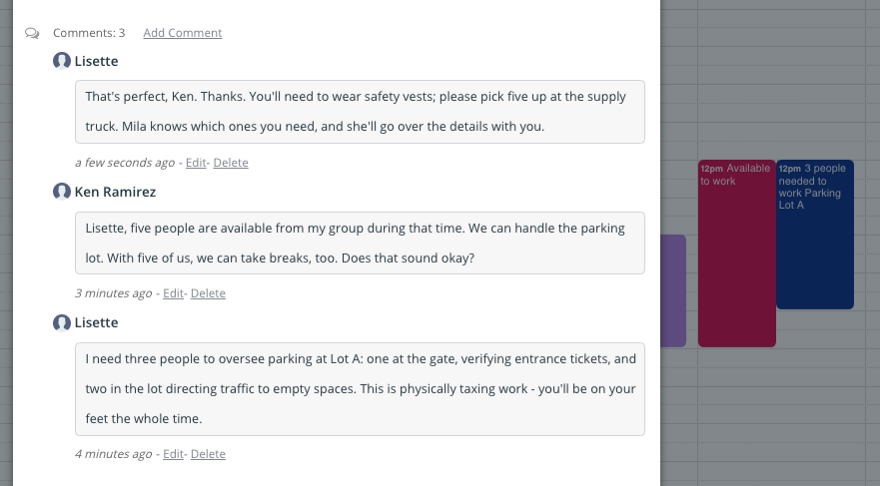Open the red 12pm Available to work event
Viewport: 880px width, 486px height.
737,254
